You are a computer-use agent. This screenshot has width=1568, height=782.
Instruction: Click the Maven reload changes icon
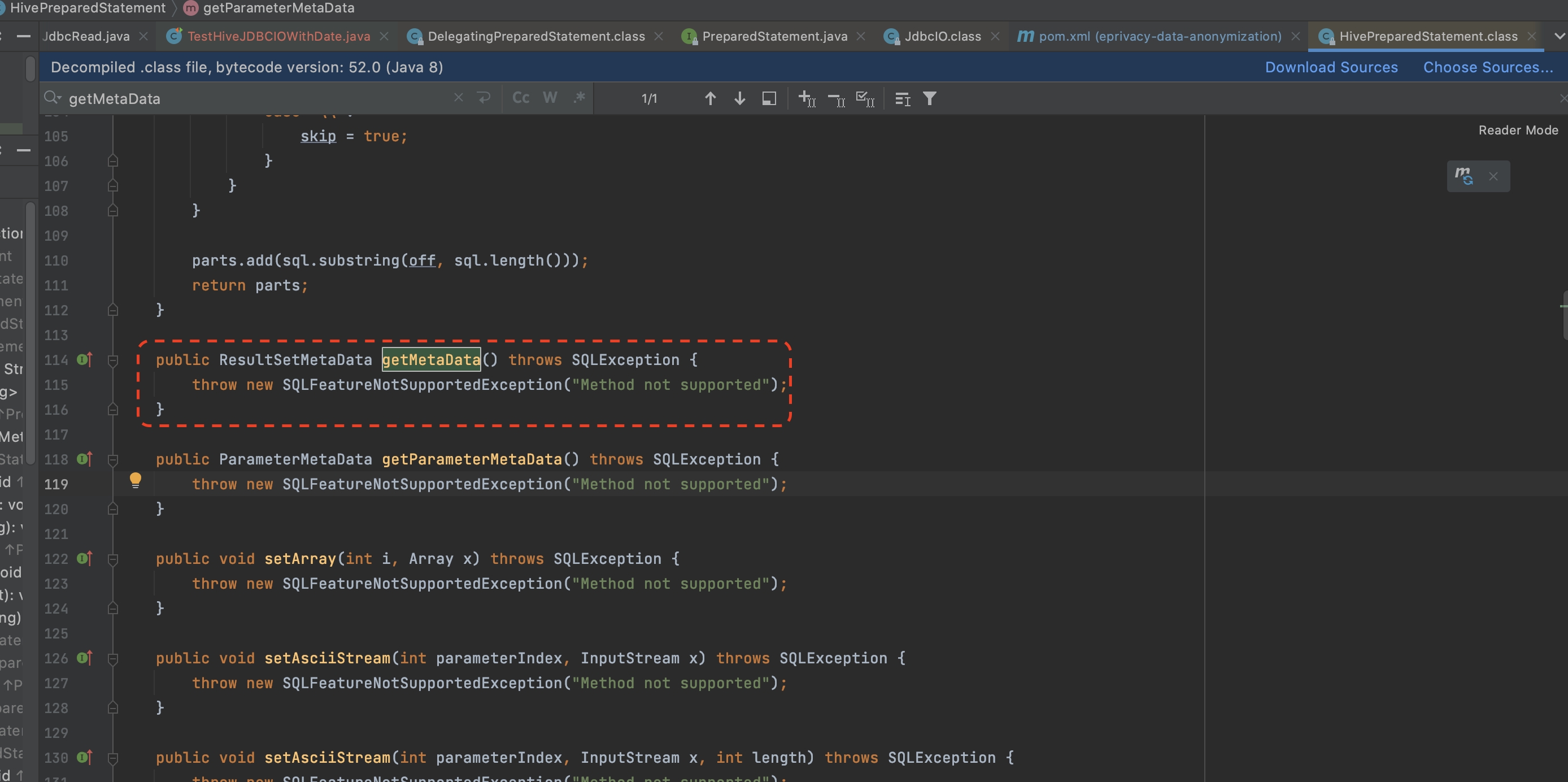[x=1464, y=176]
